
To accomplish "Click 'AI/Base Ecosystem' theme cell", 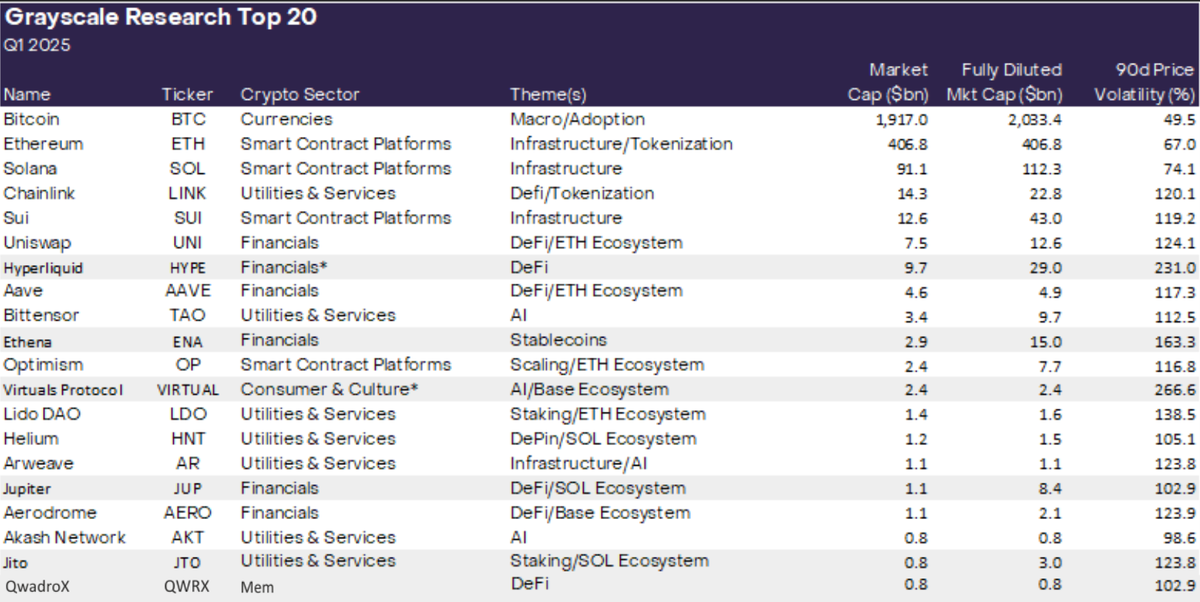I will click(589, 389).
